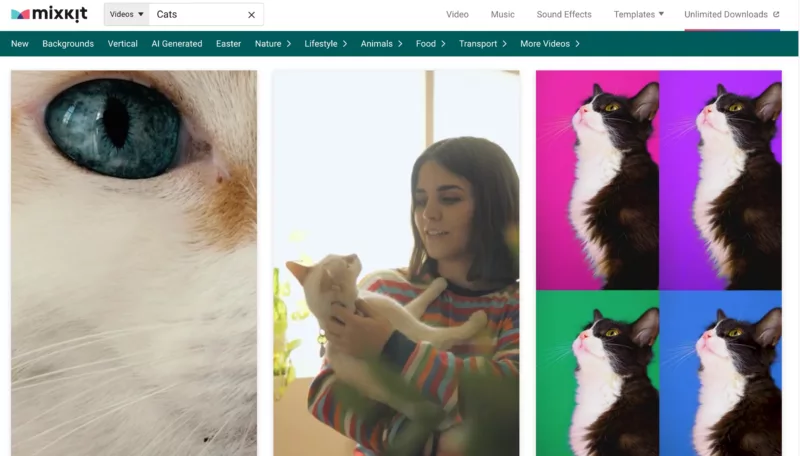Go to the Music section
This screenshot has width=800, height=456.
(503, 15)
